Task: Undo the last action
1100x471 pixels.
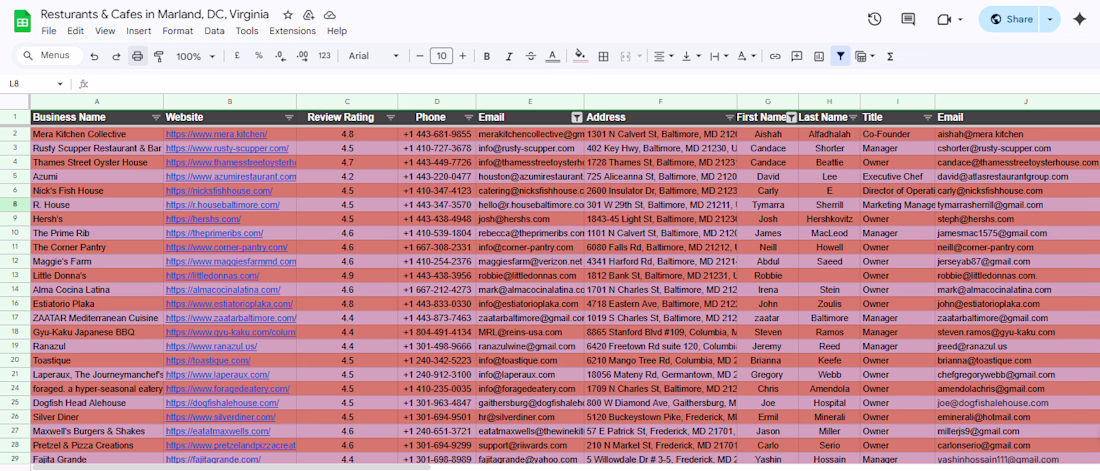Action: [x=94, y=56]
